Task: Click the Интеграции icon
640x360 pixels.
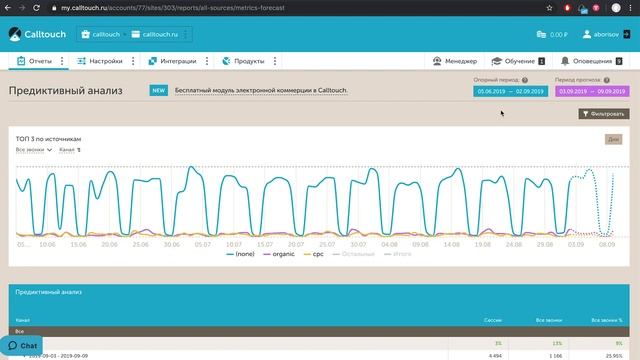Action: [152, 61]
